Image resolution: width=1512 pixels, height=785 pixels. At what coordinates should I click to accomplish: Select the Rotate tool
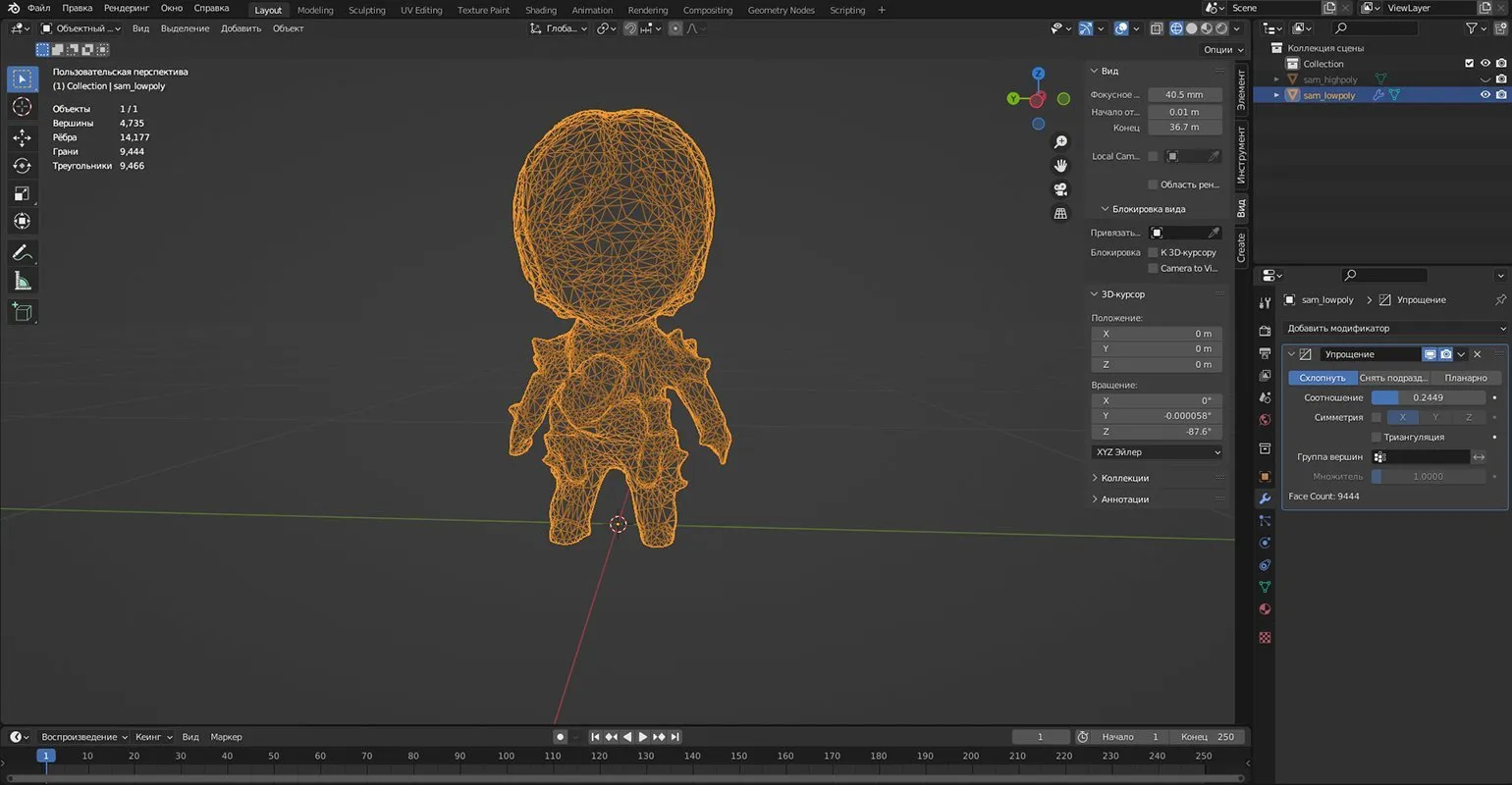(22, 166)
